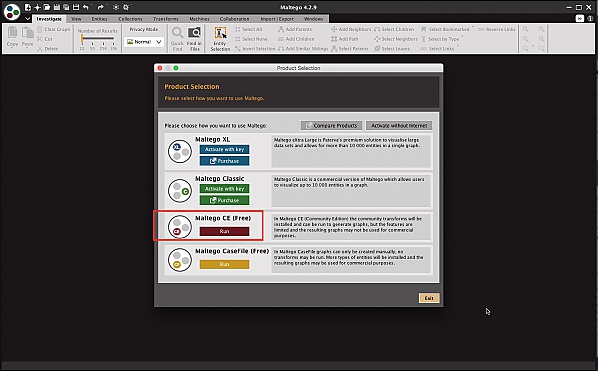Activate Entity Selection mode

[220, 39]
